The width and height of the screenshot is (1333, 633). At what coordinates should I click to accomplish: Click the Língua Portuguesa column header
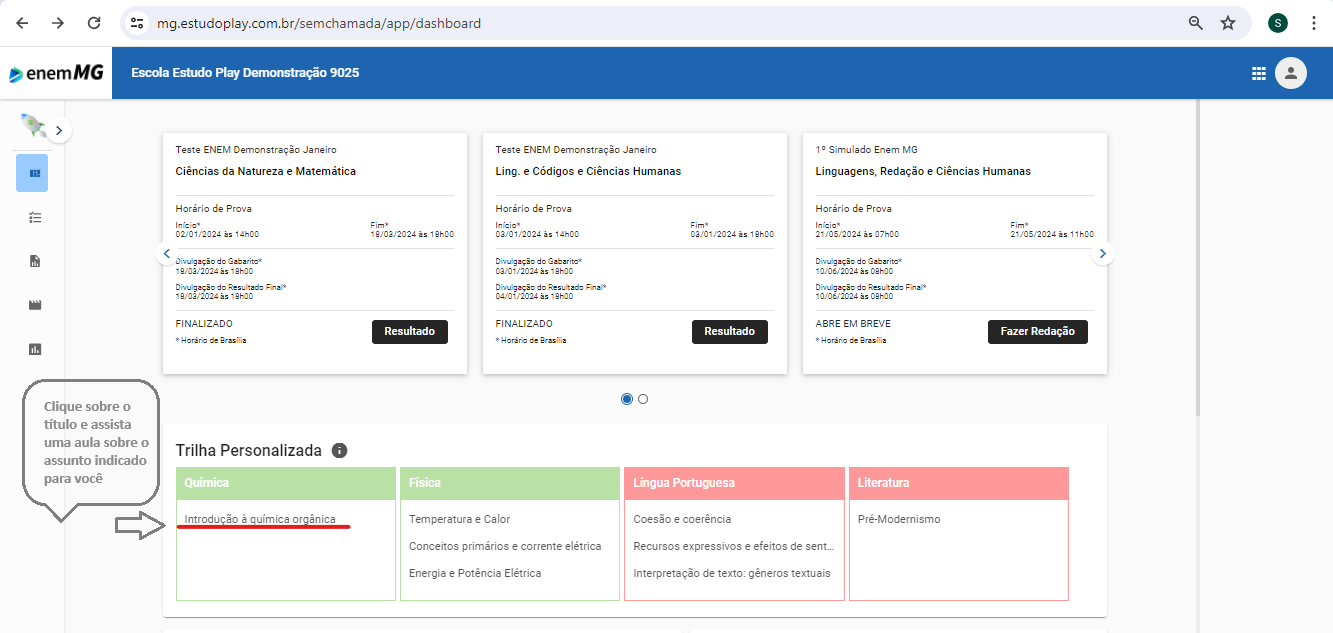734,483
